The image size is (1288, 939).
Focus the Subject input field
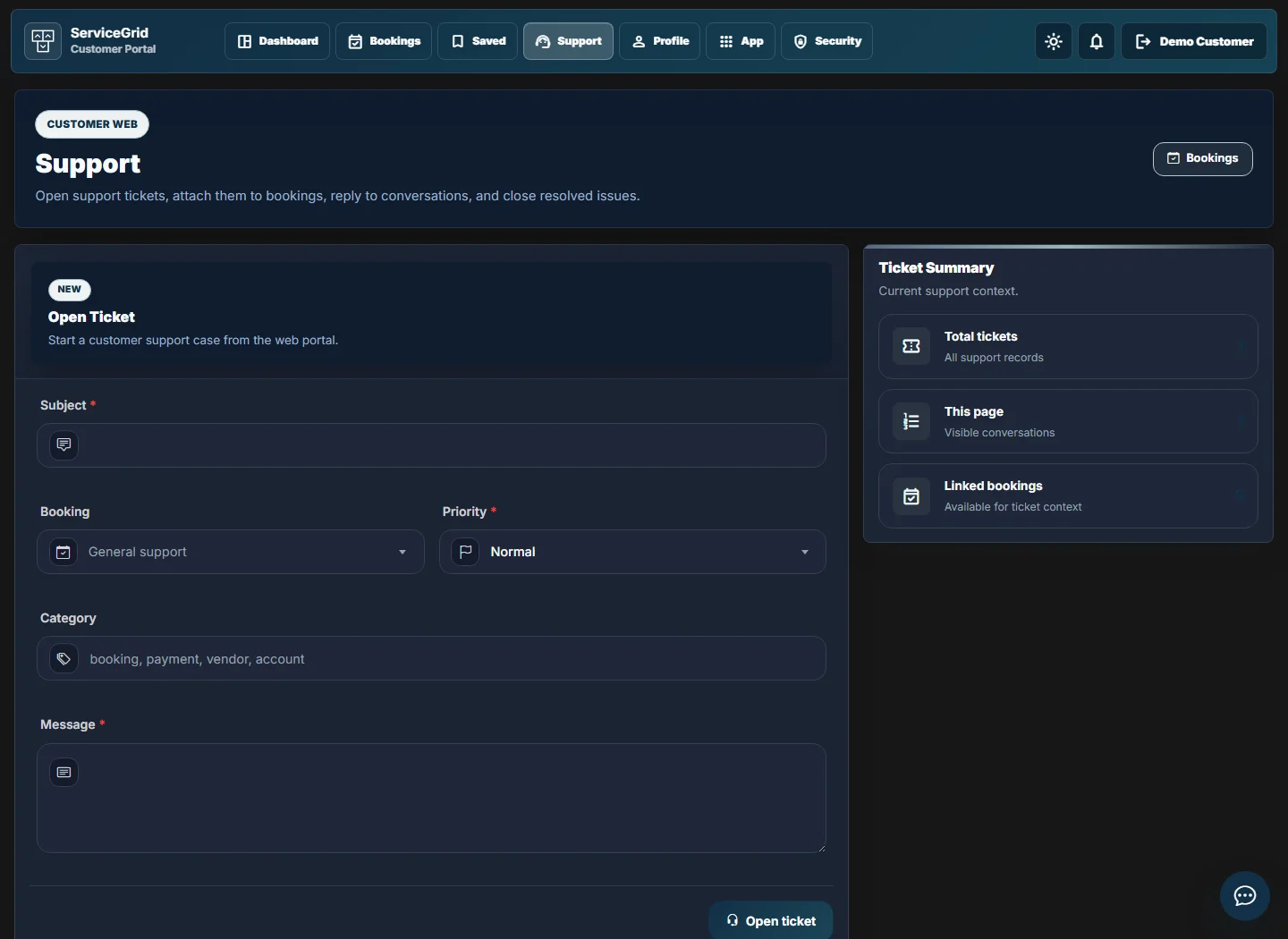coord(431,445)
